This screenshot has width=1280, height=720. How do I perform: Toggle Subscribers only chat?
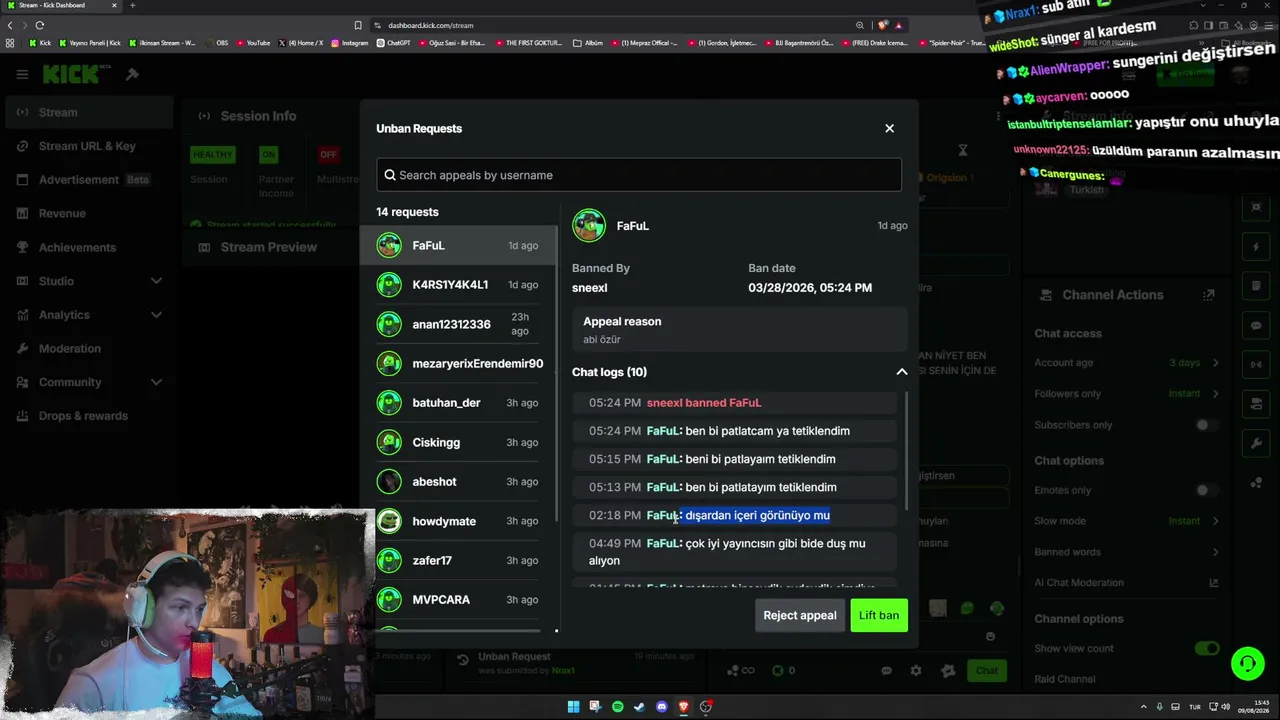[x=1207, y=425]
